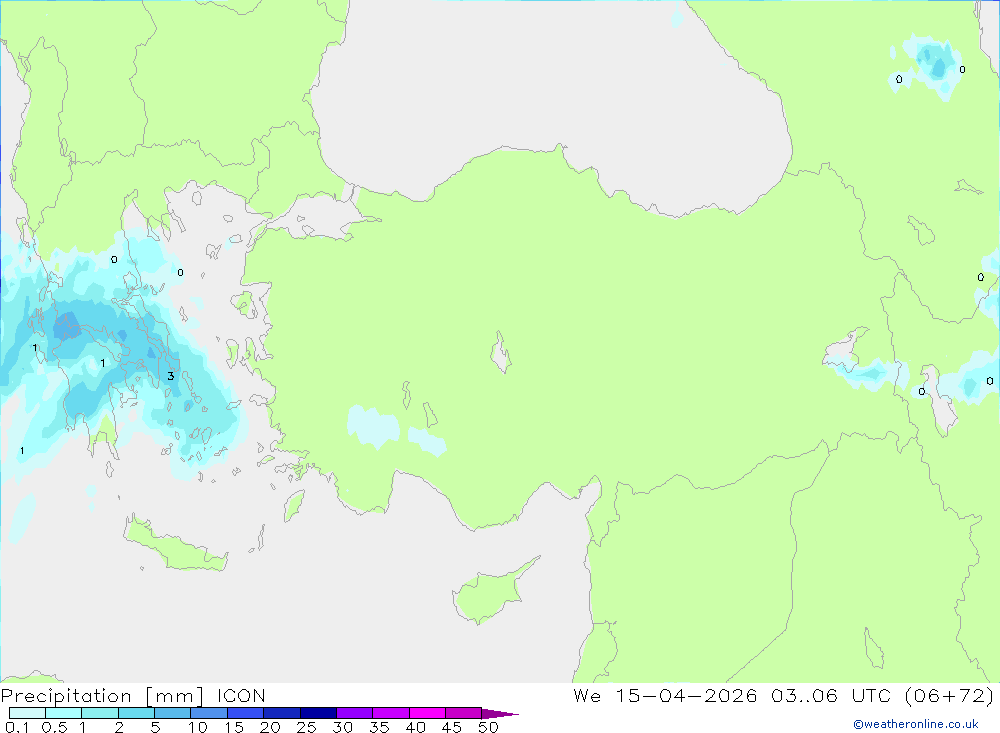Click the 1–2 mm legend color swatch

pyautogui.click(x=100, y=713)
